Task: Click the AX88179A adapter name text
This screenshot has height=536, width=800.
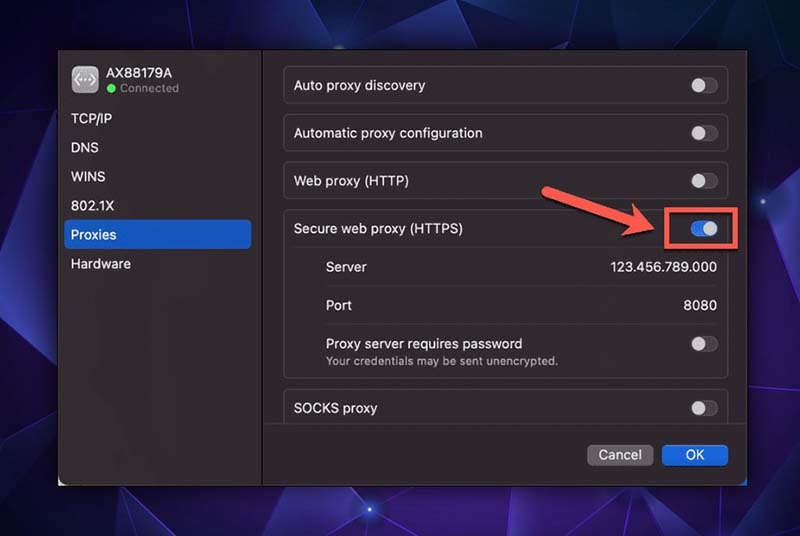Action: pos(139,73)
